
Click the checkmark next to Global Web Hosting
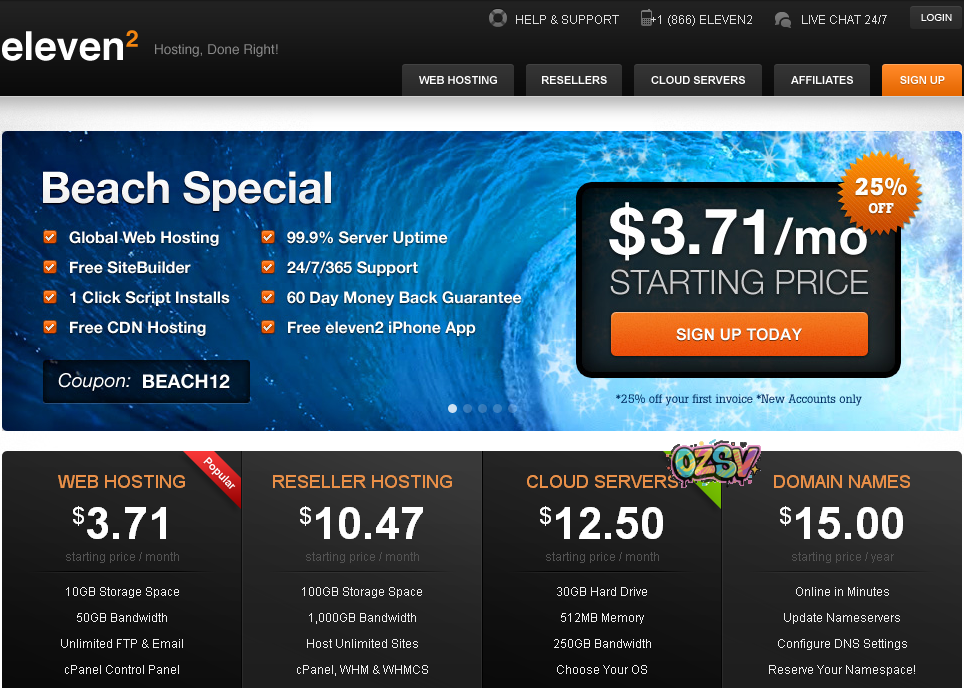[50, 237]
